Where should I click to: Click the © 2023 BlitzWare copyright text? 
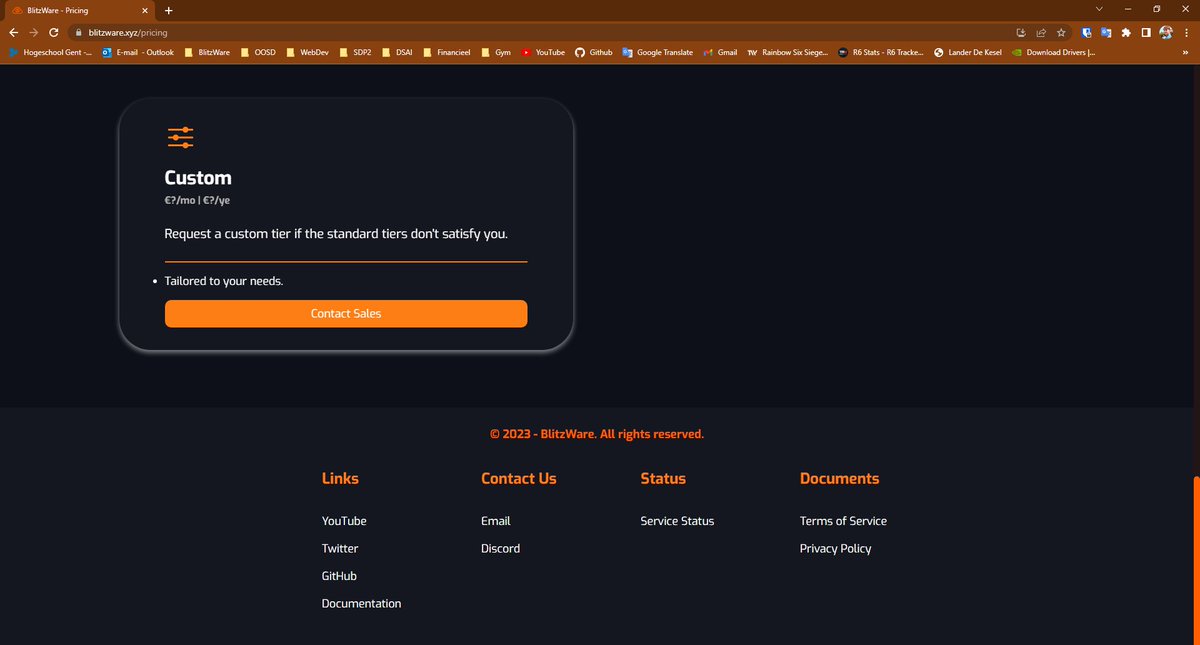point(597,434)
